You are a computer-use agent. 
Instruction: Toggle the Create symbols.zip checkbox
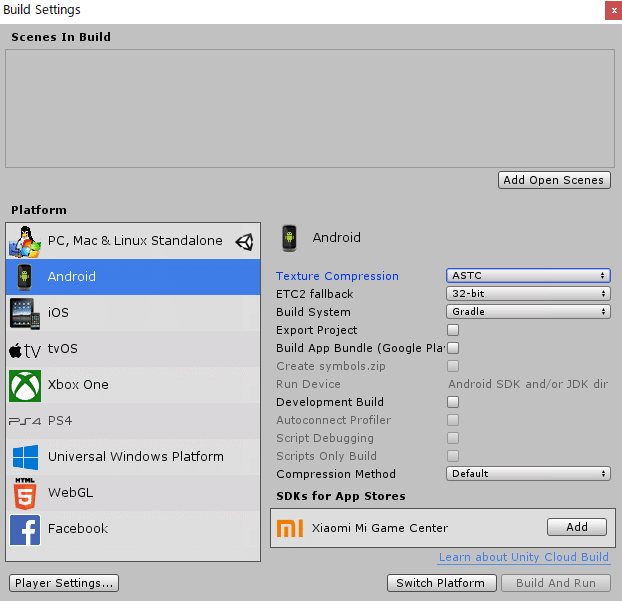coord(453,366)
